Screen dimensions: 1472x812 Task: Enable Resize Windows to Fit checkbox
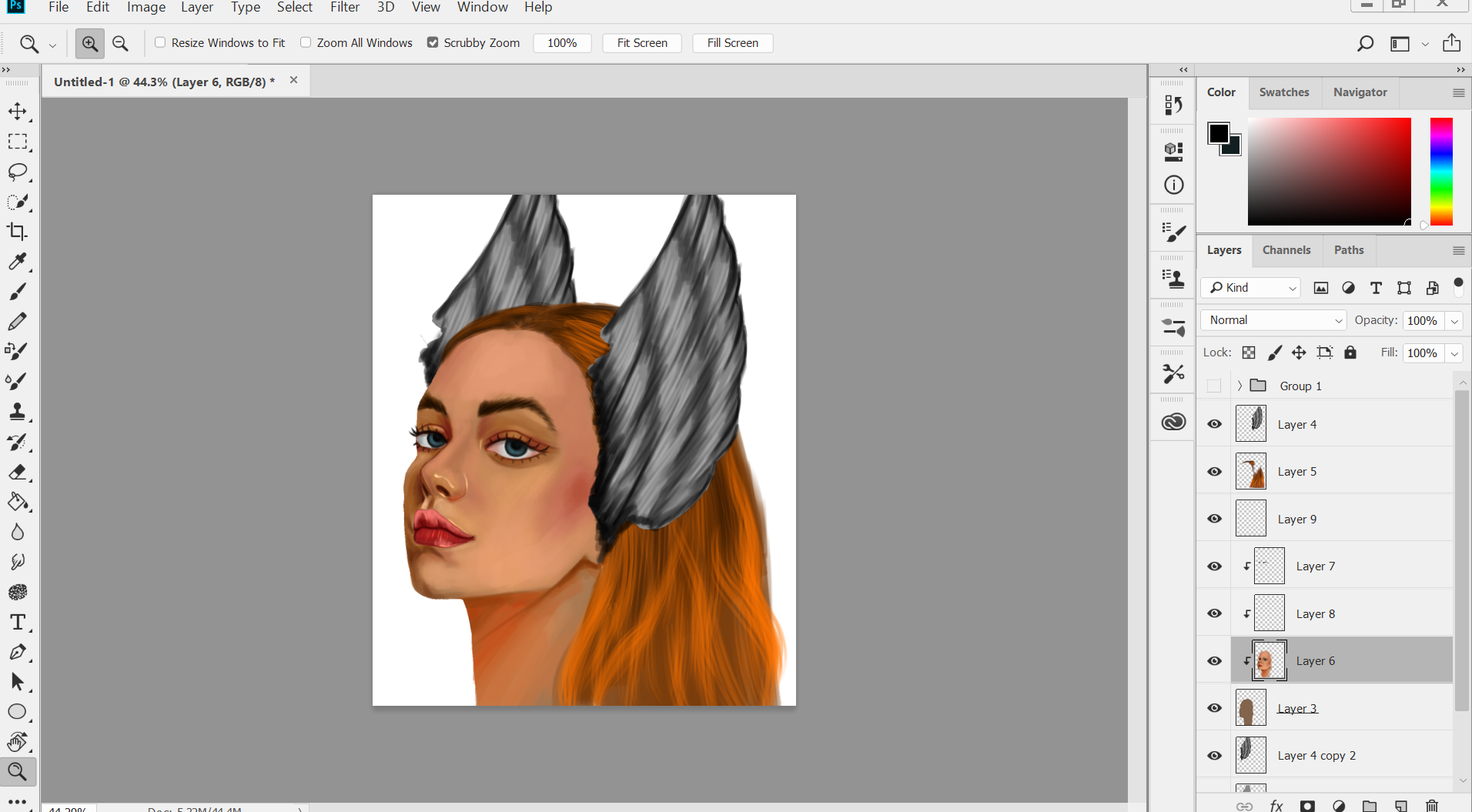(x=160, y=42)
